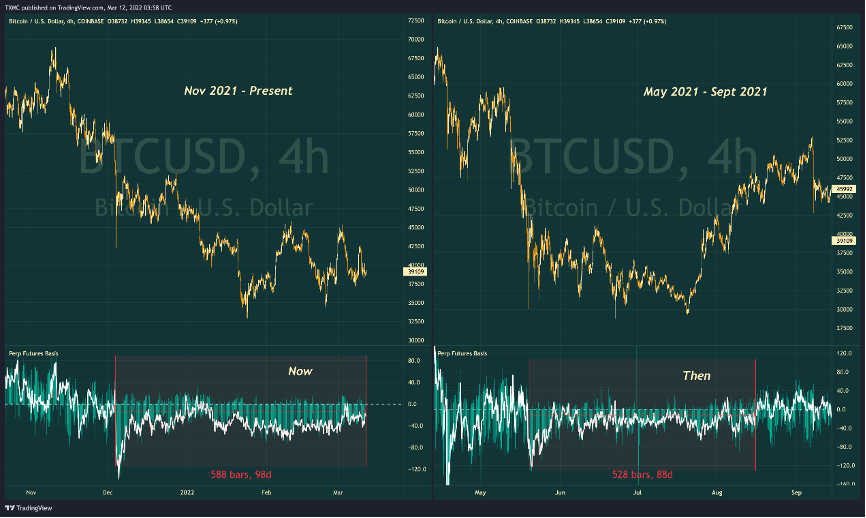The width and height of the screenshot is (866, 518).
Task: Click the left chart's 'Perp Futures Basis' indicator title
Action: pyautogui.click(x=33, y=353)
